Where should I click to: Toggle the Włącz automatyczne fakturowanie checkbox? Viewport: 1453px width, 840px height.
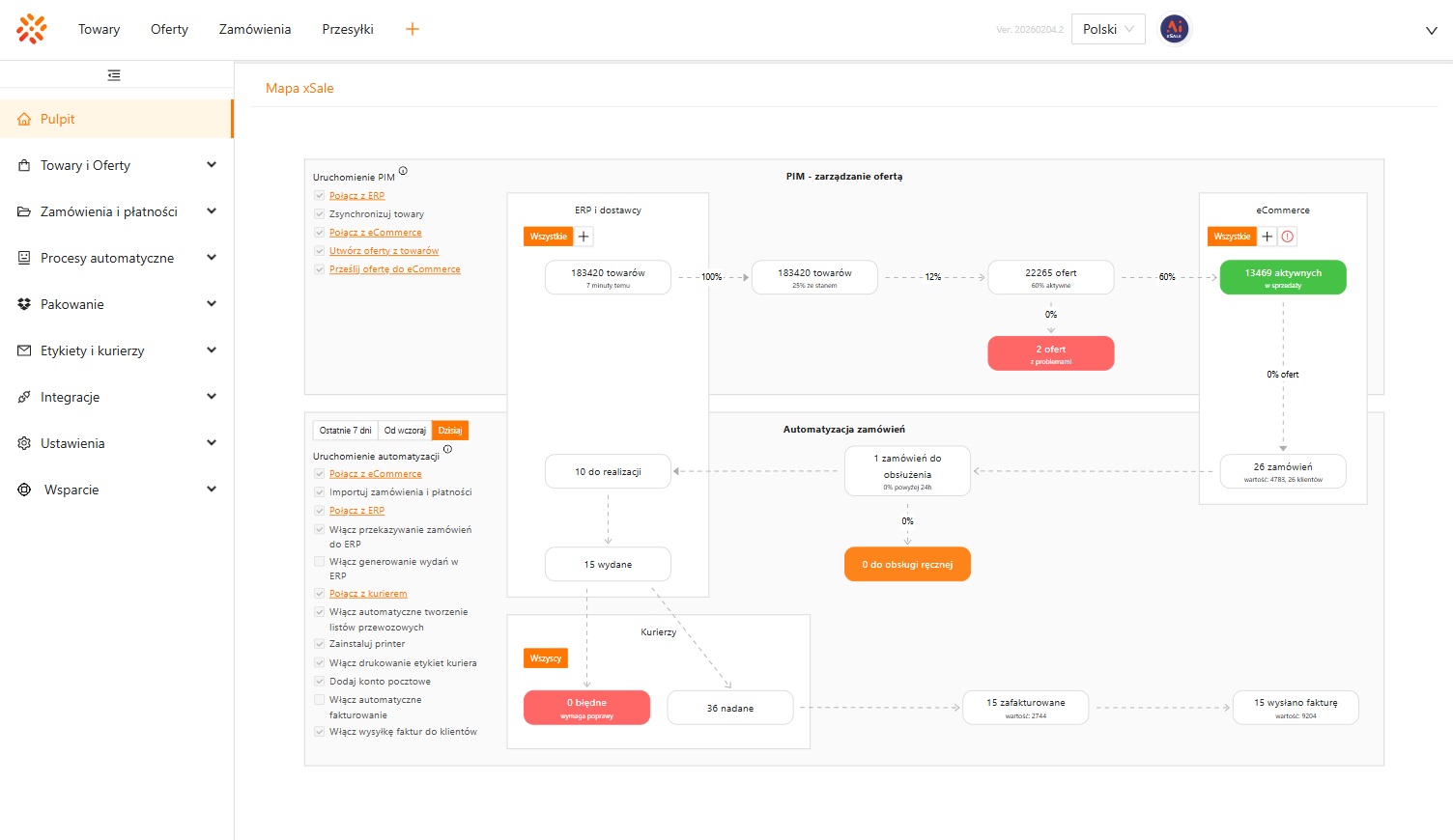click(x=320, y=700)
